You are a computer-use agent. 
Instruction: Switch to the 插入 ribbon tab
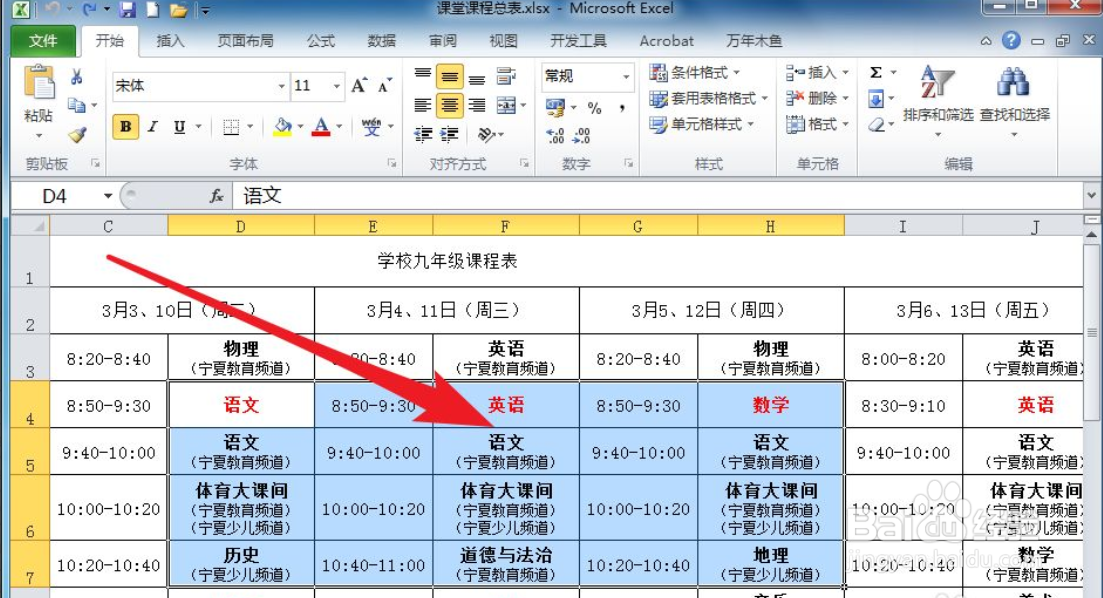click(169, 41)
